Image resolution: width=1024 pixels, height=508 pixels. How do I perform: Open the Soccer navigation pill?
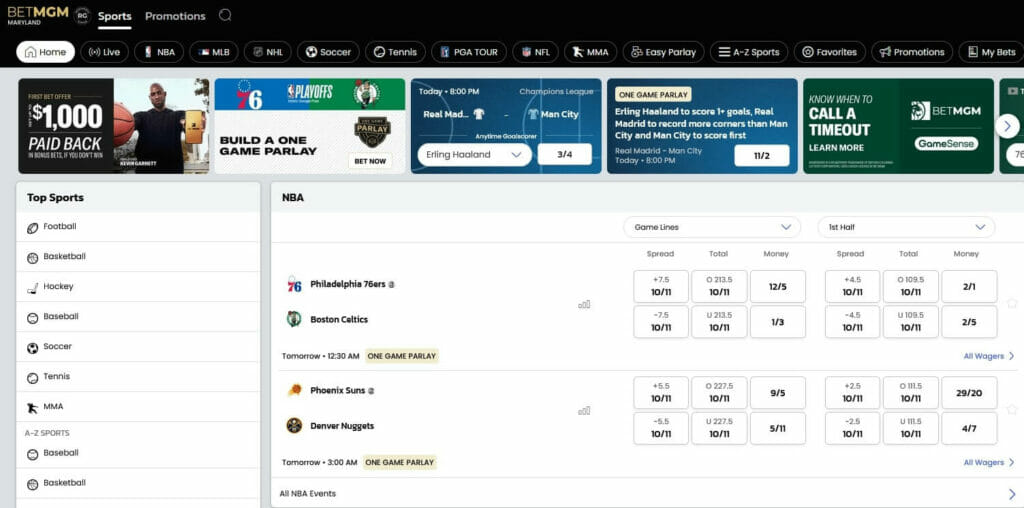pos(328,52)
